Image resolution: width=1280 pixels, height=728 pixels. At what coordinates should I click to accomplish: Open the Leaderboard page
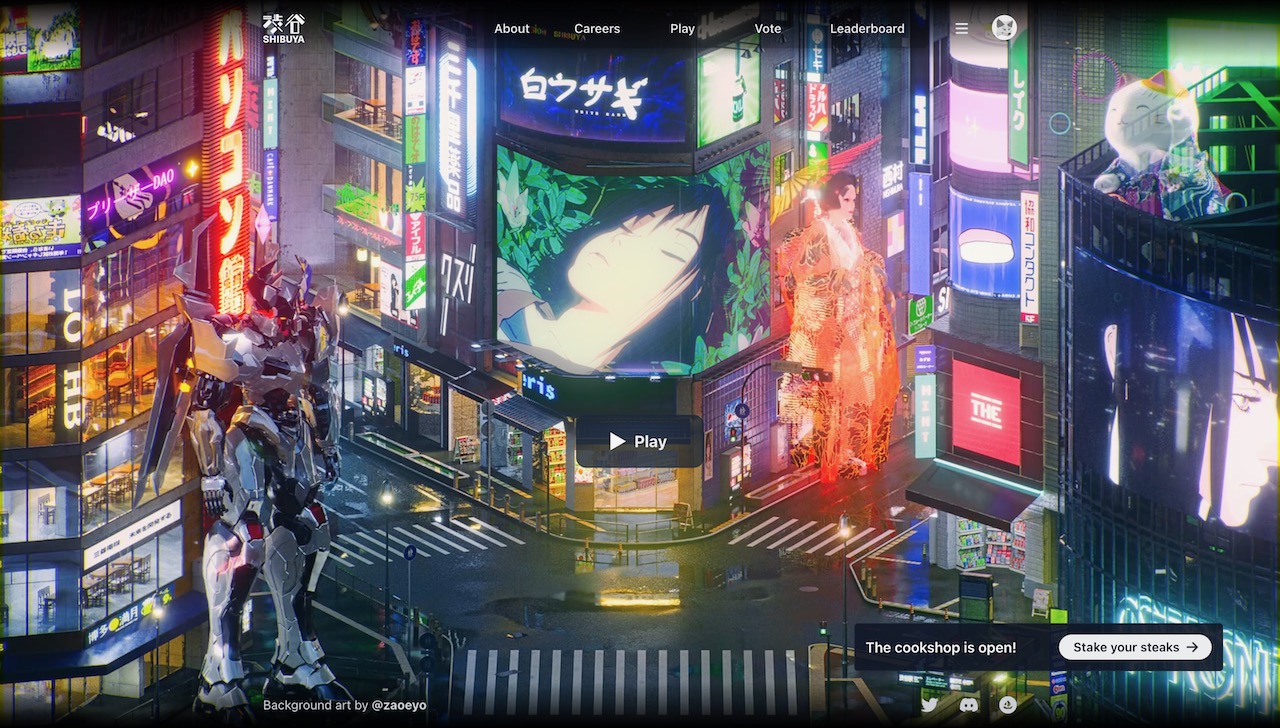tap(867, 29)
